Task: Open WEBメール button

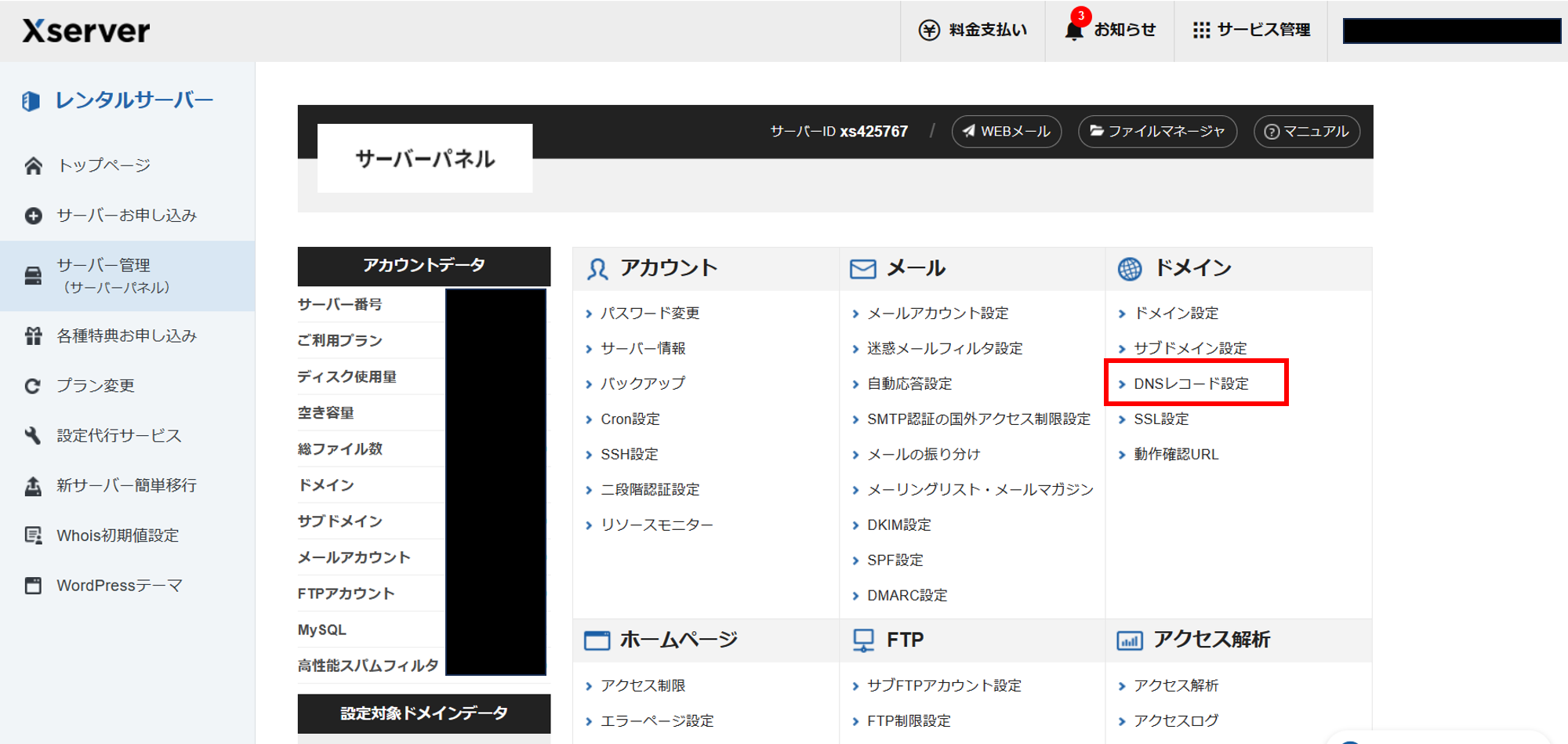Action: [x=1007, y=131]
